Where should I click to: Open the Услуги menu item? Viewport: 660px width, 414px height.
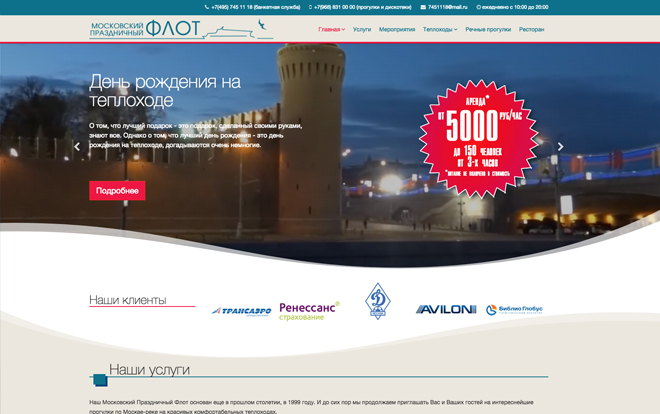(x=362, y=29)
